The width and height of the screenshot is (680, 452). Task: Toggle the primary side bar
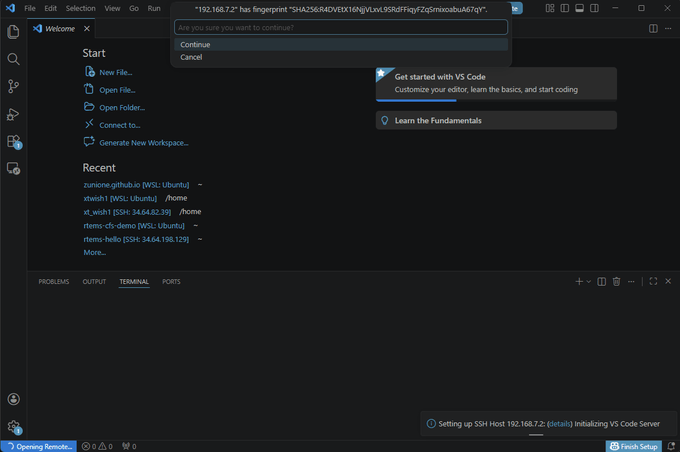pyautogui.click(x=565, y=8)
